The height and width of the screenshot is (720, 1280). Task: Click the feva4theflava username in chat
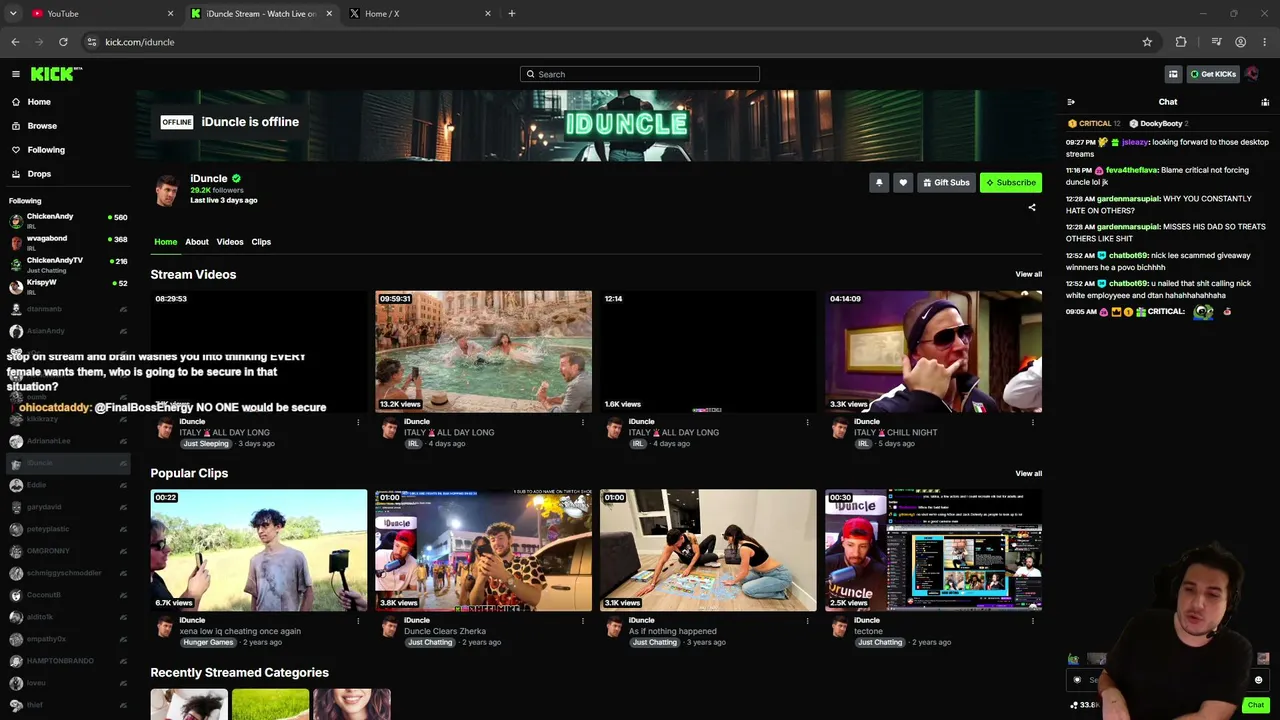click(x=1131, y=170)
